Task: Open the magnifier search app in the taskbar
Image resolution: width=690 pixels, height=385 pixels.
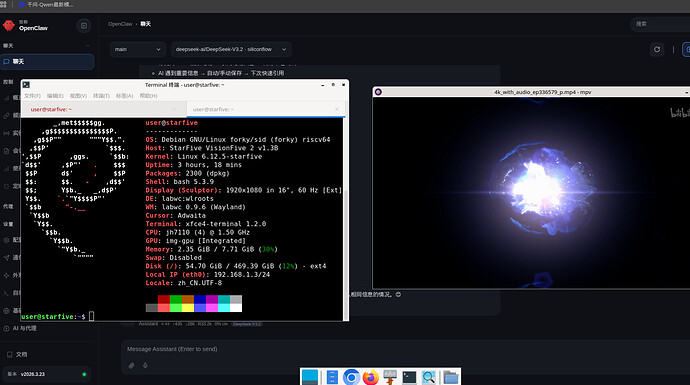Action: pos(429,377)
